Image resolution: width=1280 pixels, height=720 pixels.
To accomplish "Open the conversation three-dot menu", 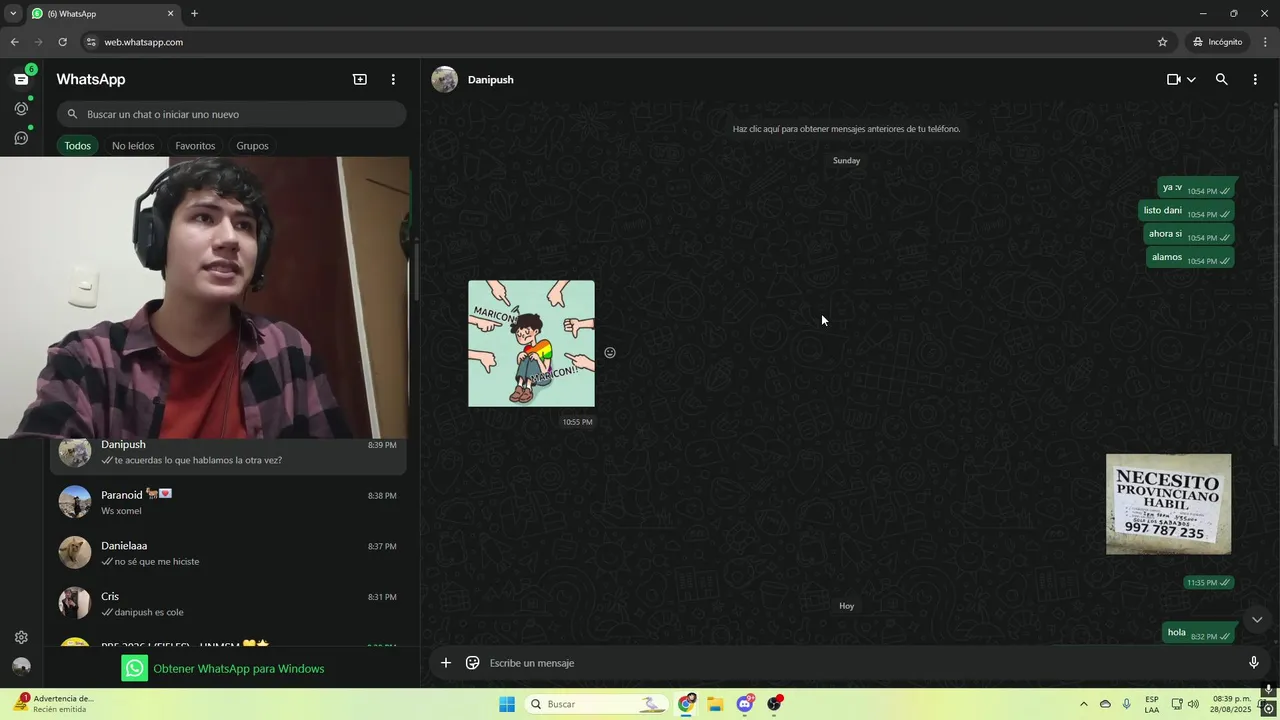I will tap(1255, 79).
